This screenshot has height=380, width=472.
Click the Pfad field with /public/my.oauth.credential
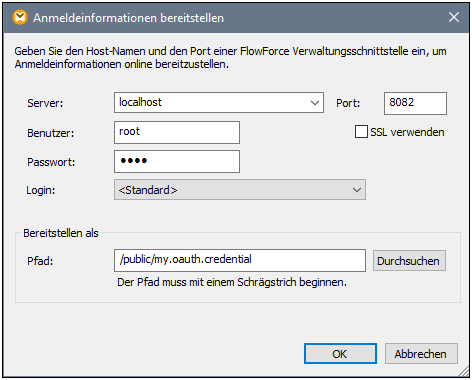pyautogui.click(x=240, y=260)
